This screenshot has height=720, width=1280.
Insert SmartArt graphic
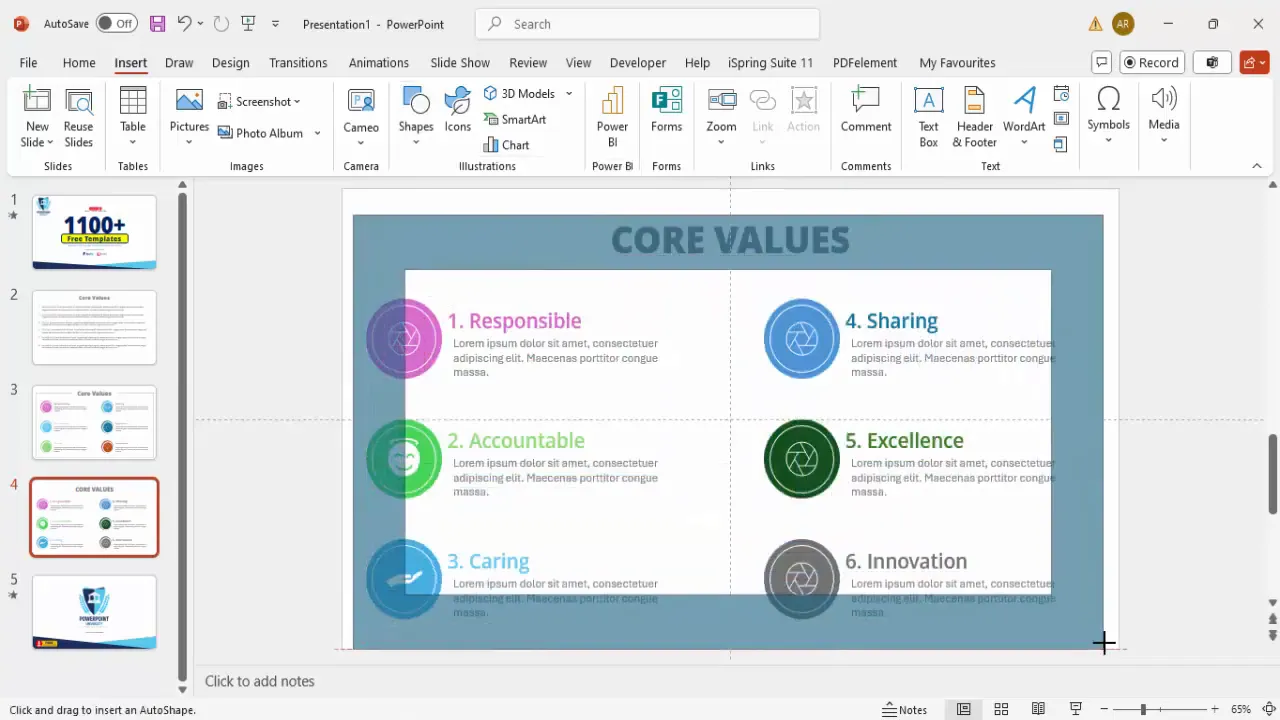point(515,119)
